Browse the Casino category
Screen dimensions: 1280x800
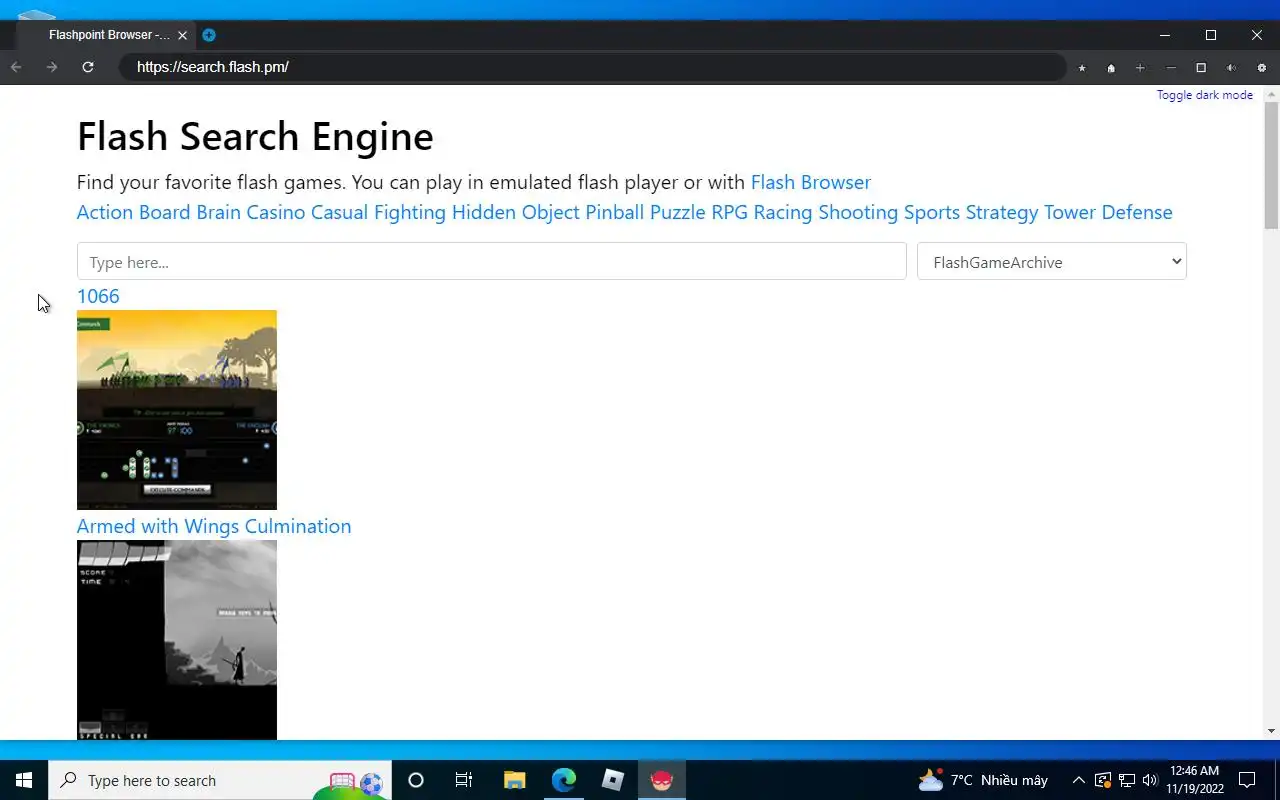[276, 212]
